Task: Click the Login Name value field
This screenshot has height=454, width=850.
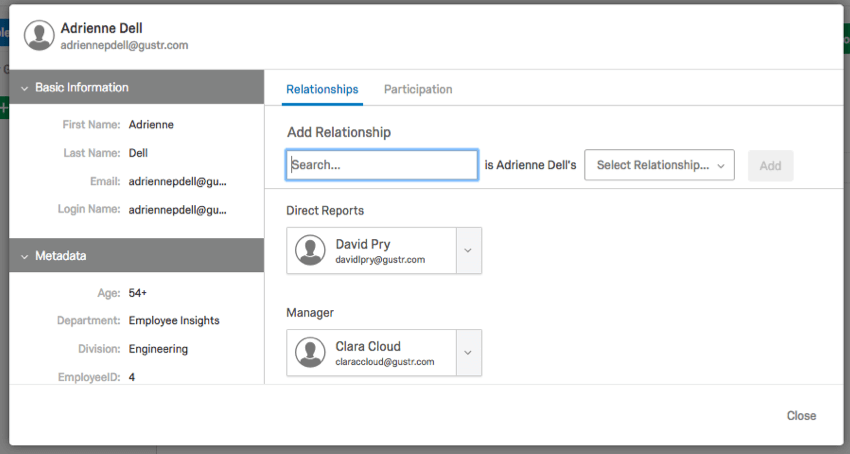Action: (178, 210)
